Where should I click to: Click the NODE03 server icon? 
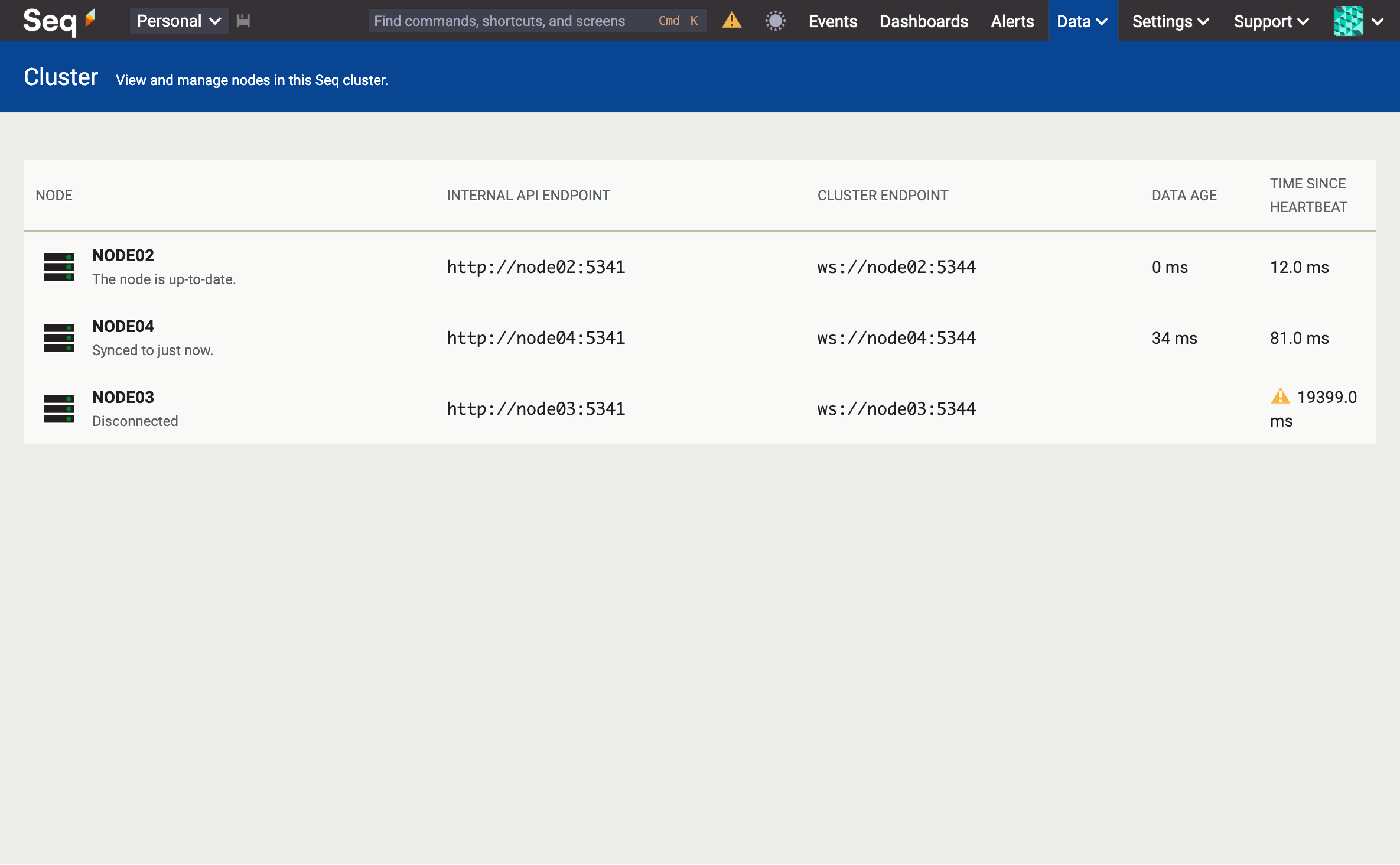59,409
